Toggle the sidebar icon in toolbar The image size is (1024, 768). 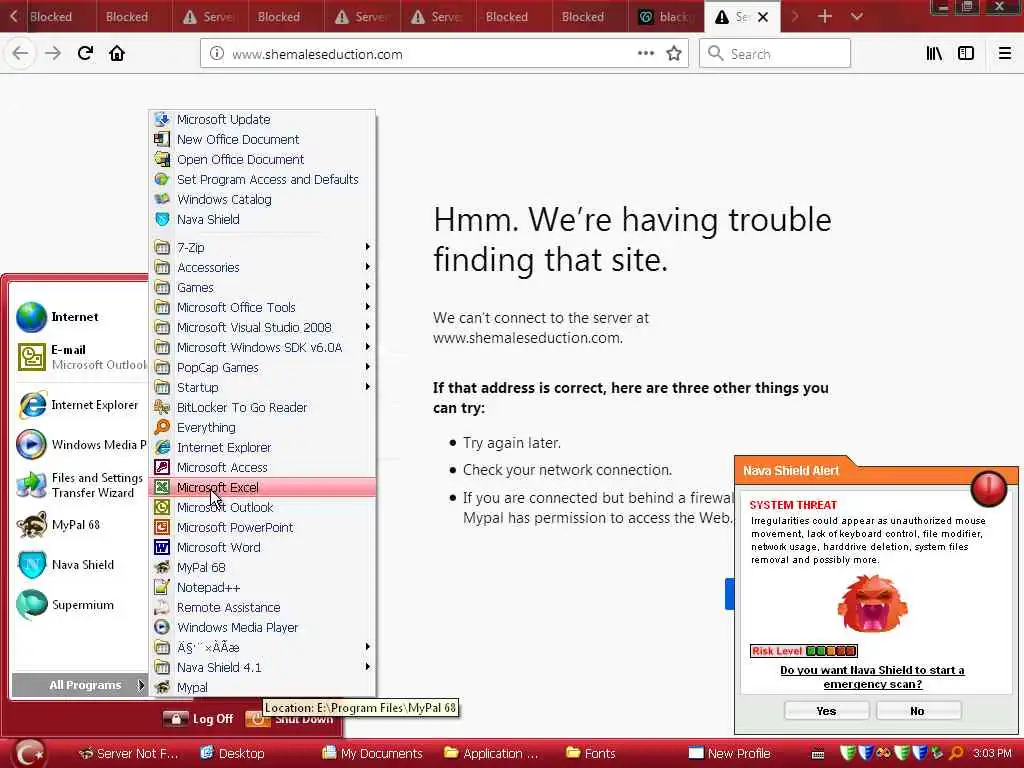click(966, 54)
